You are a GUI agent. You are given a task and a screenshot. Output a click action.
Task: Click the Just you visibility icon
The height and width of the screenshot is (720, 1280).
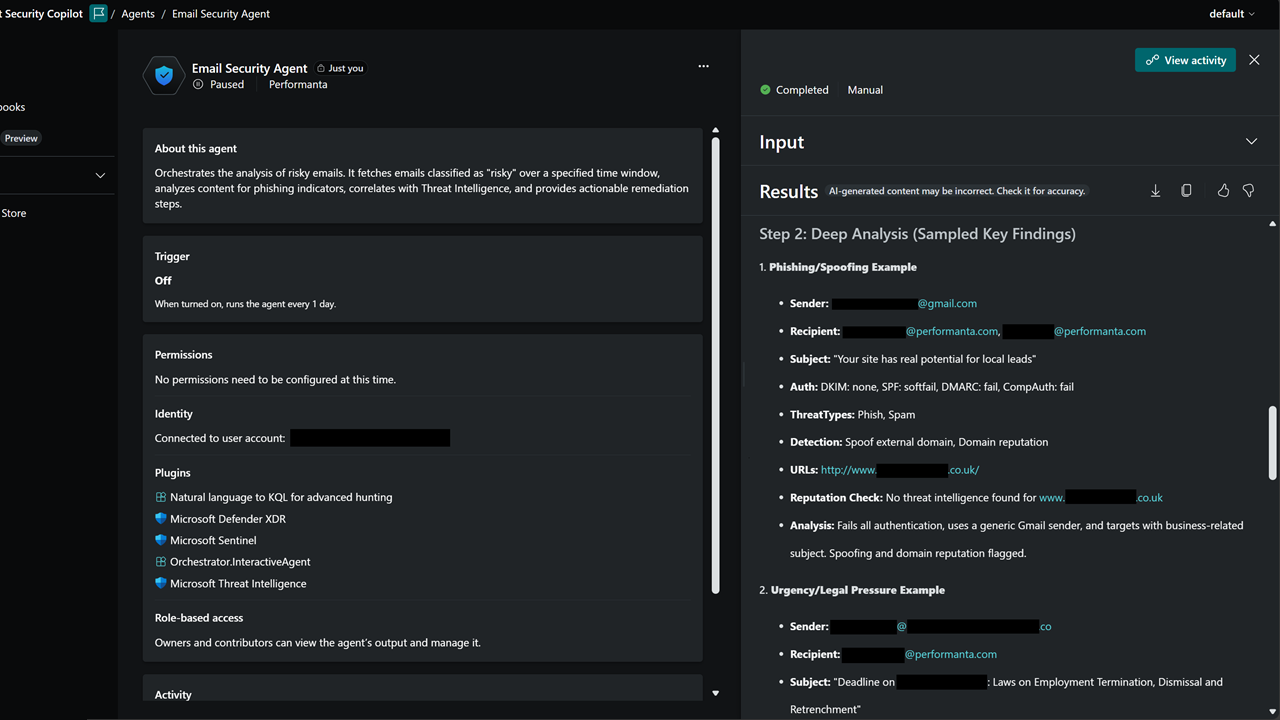tap(321, 69)
